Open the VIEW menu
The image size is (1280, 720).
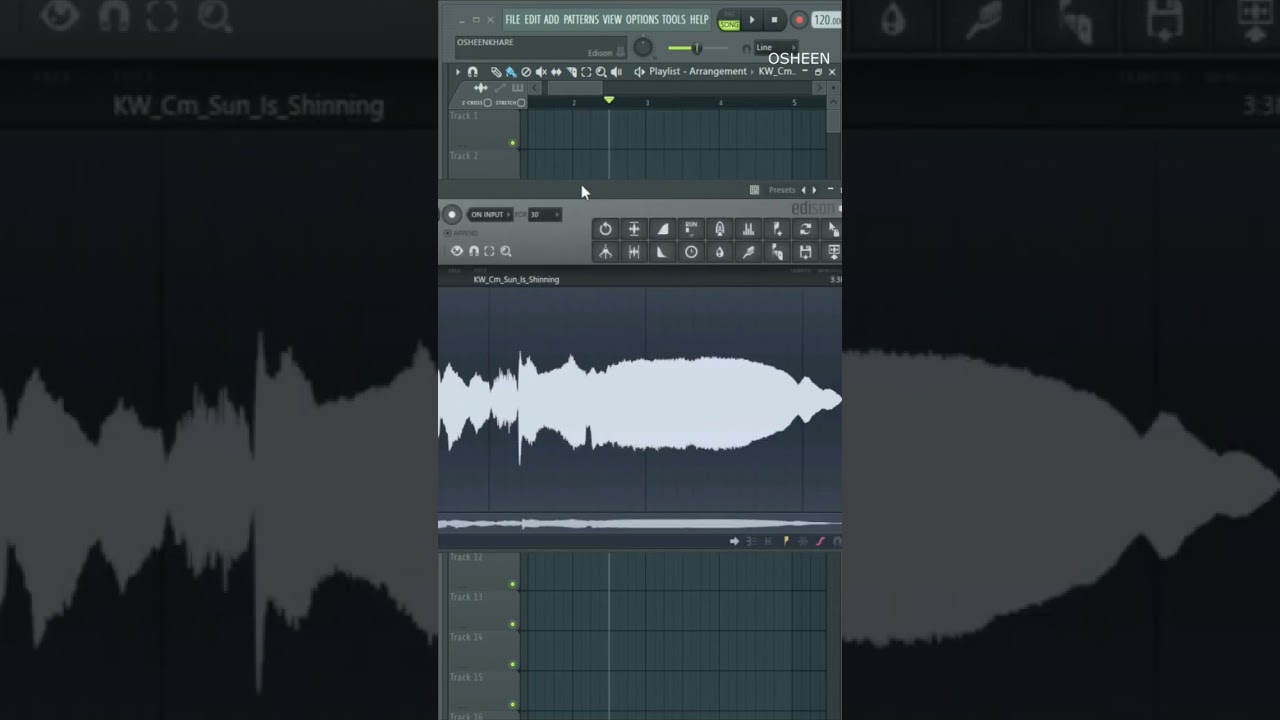[x=612, y=19]
